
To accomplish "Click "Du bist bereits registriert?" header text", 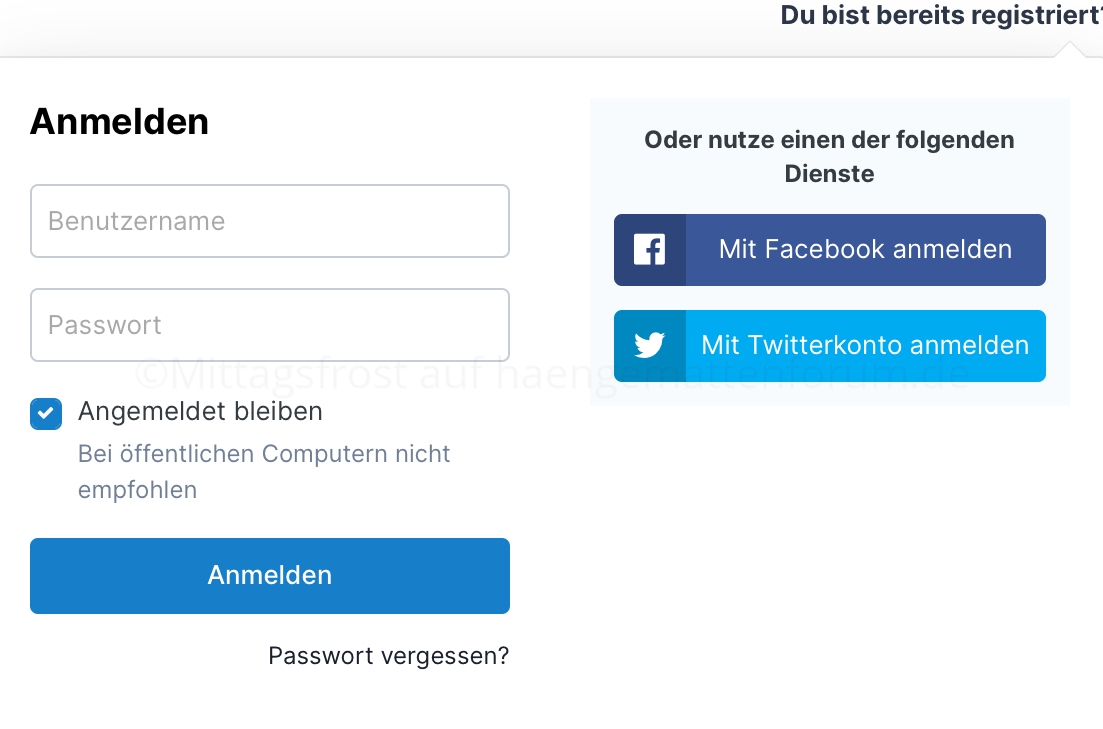I will (940, 16).
